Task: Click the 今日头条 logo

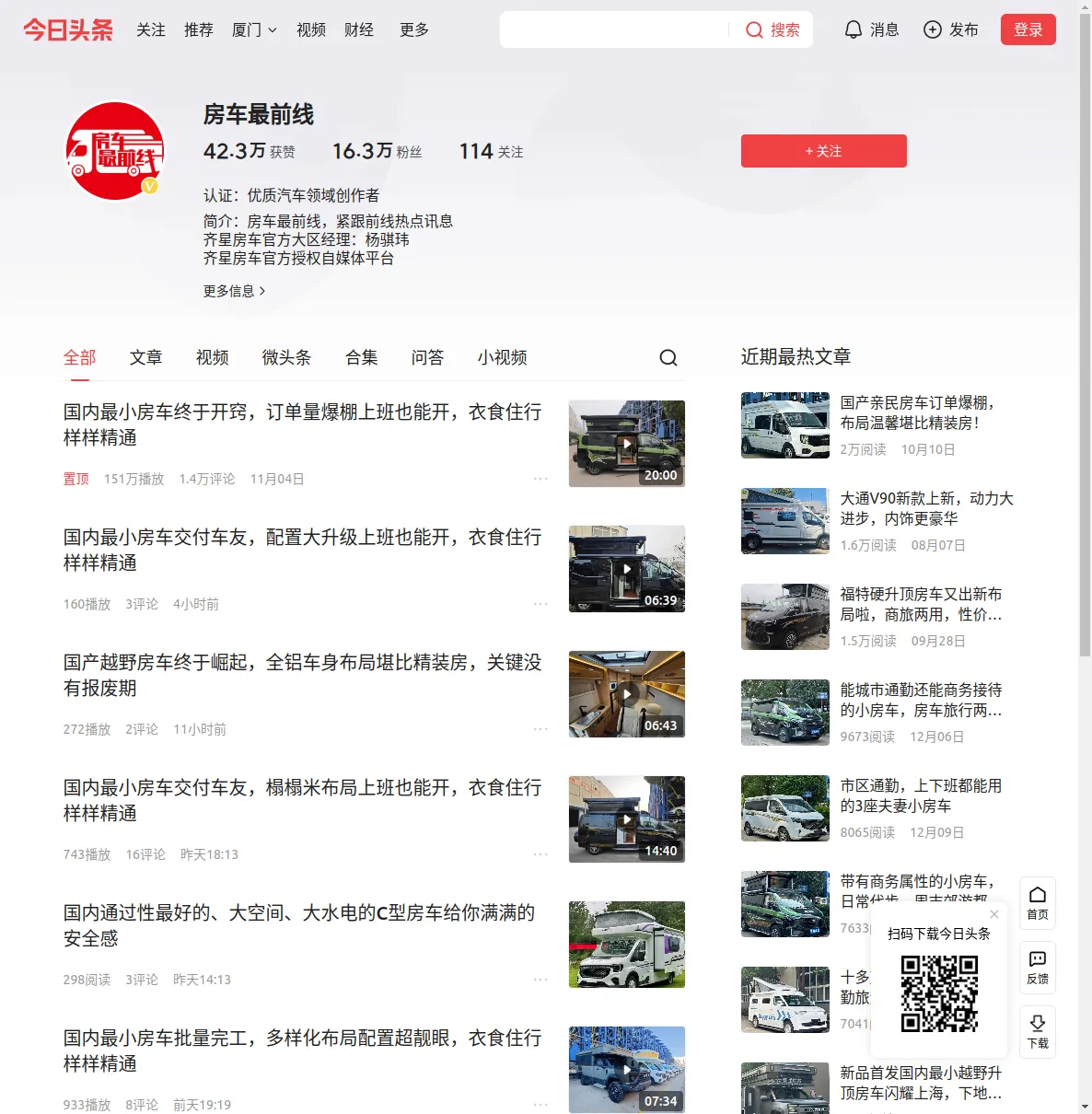Action: [68, 29]
